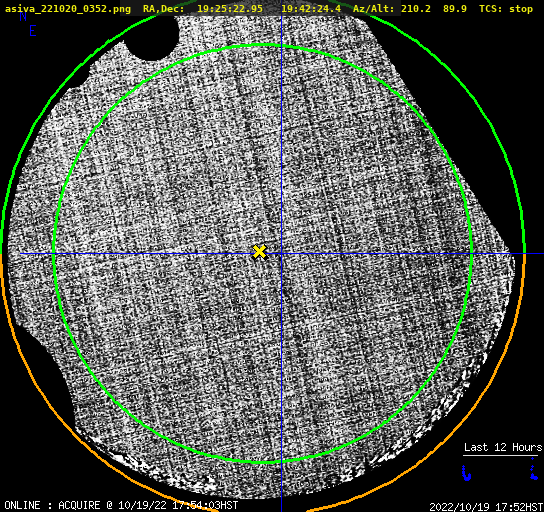
Task: Click the asiva_221020_0352.png filename text
Action: 68,9
